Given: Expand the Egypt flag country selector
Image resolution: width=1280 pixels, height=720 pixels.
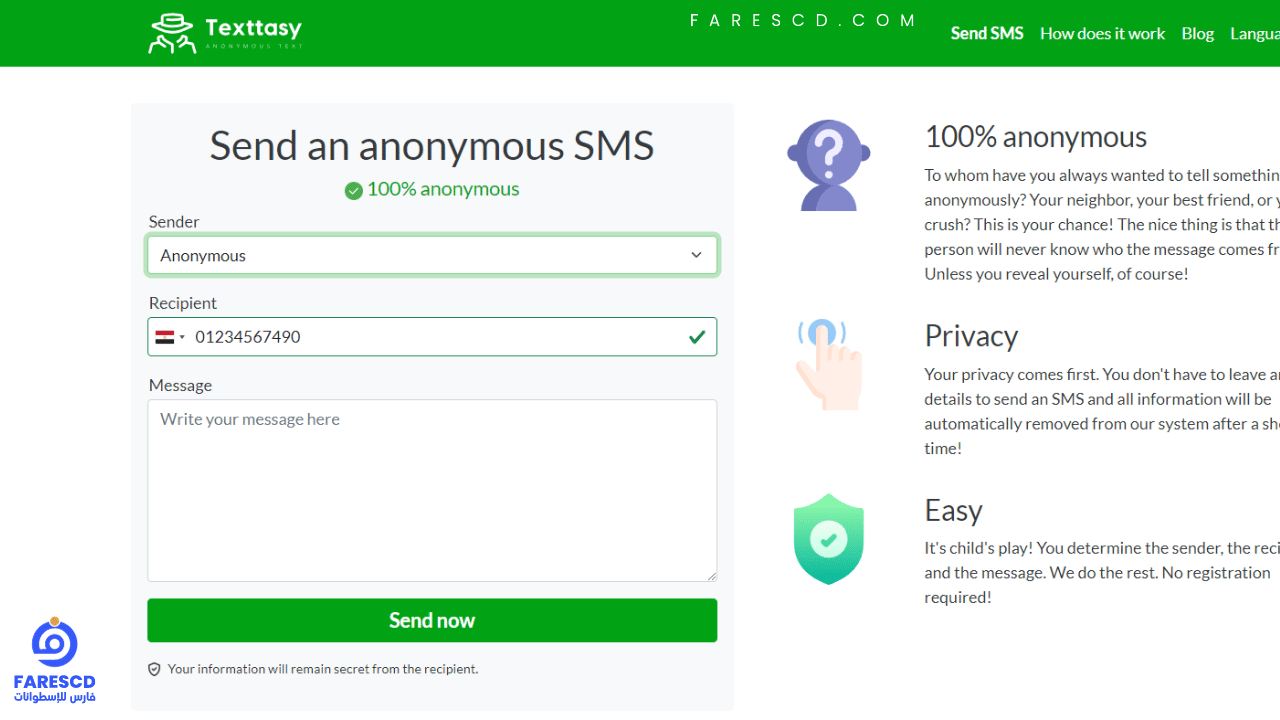Looking at the screenshot, I should coord(170,337).
